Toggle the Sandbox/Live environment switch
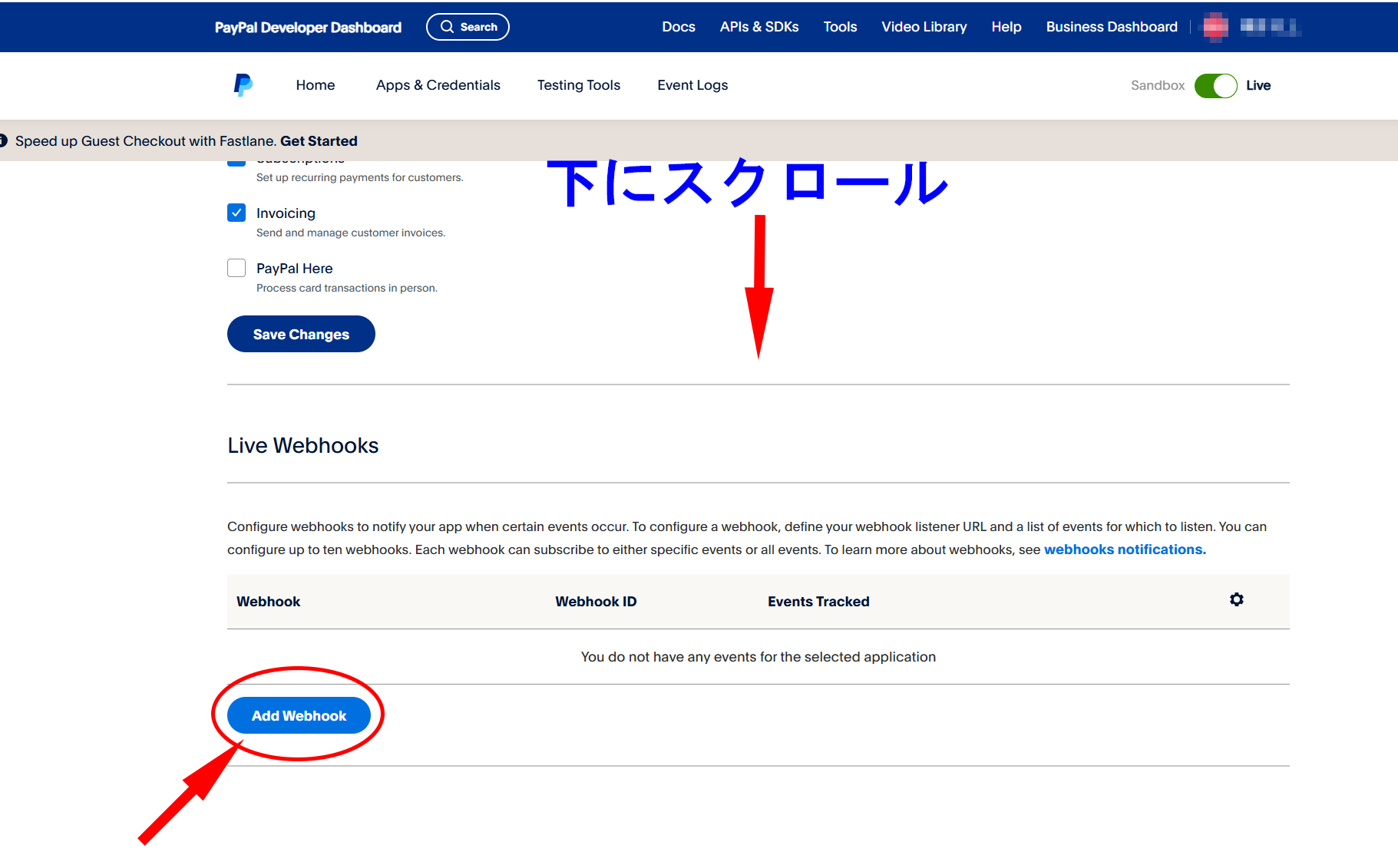Screen dimensions: 1398x868 [1215, 85]
